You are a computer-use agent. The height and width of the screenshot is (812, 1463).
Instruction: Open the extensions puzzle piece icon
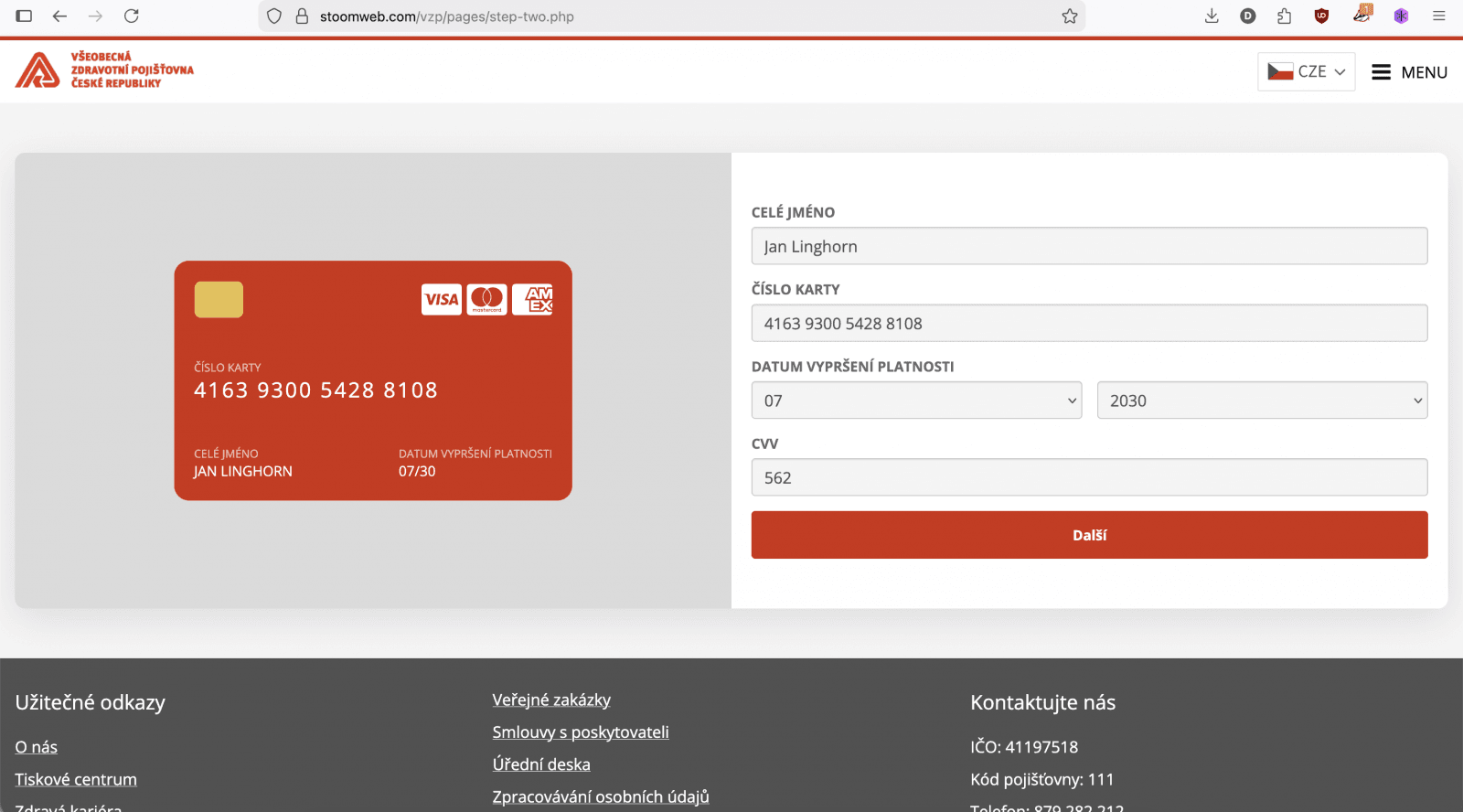click(x=1285, y=16)
